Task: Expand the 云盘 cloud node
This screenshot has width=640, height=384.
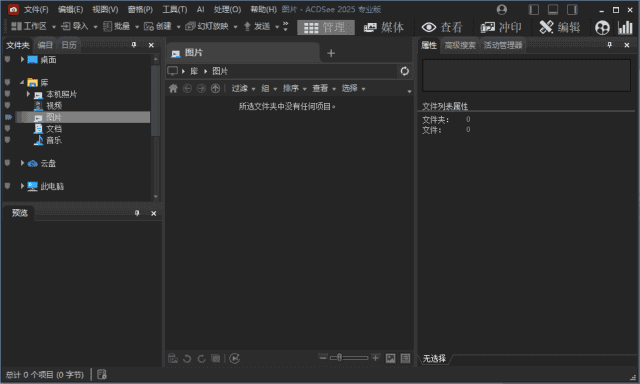Action: point(22,163)
